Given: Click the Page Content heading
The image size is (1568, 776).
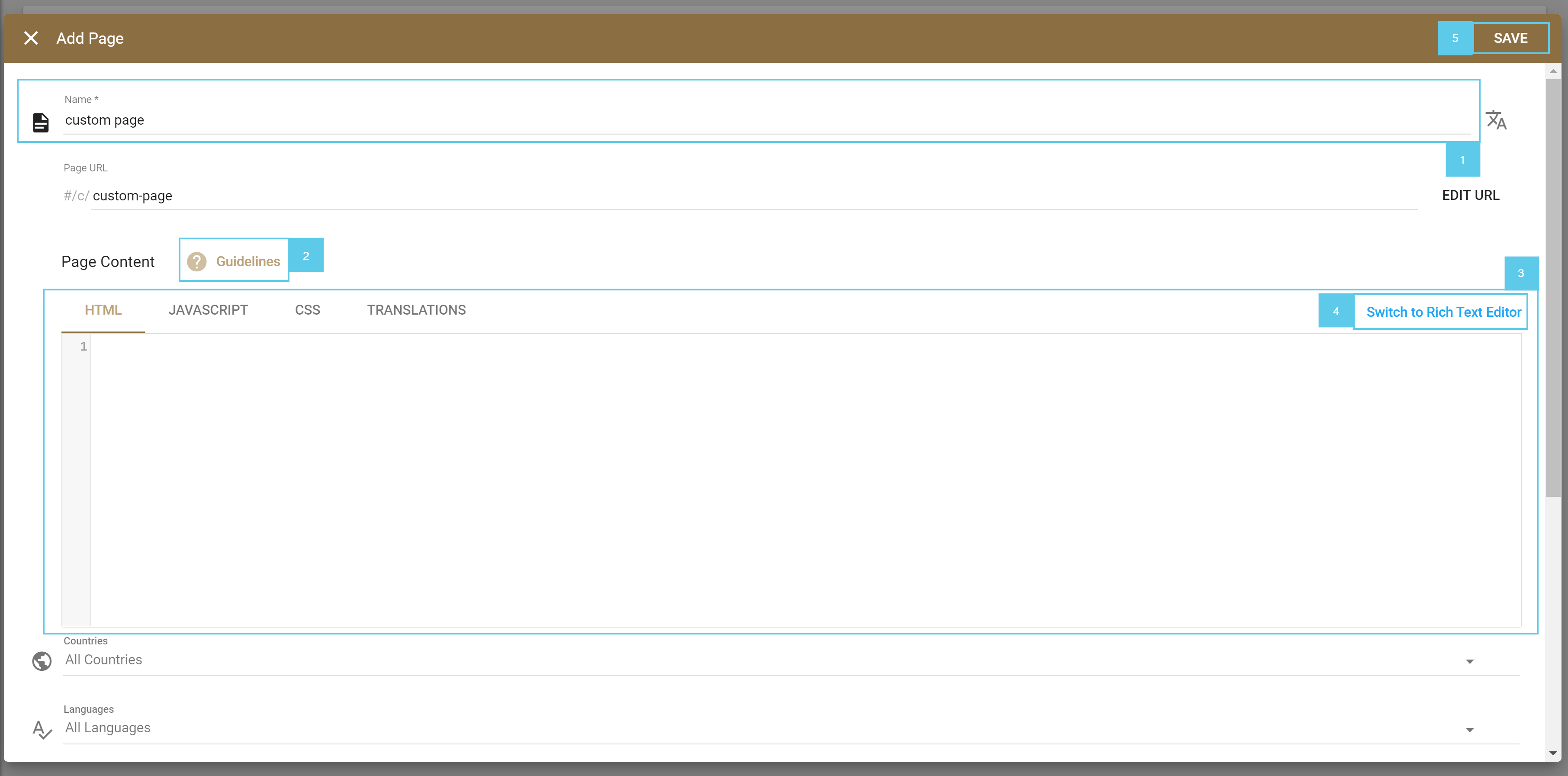Looking at the screenshot, I should click(x=108, y=262).
